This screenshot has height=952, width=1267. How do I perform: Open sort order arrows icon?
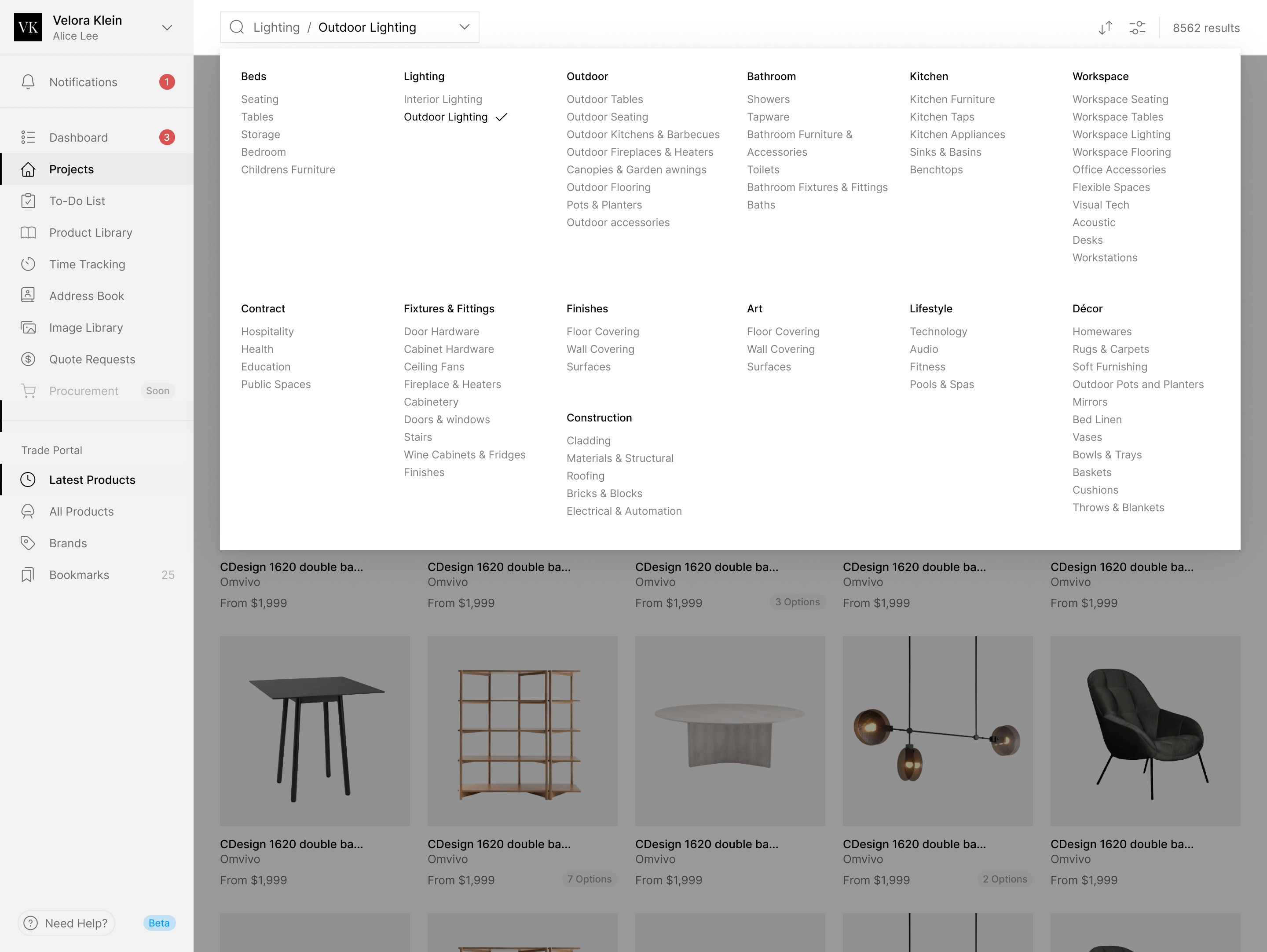1106,27
